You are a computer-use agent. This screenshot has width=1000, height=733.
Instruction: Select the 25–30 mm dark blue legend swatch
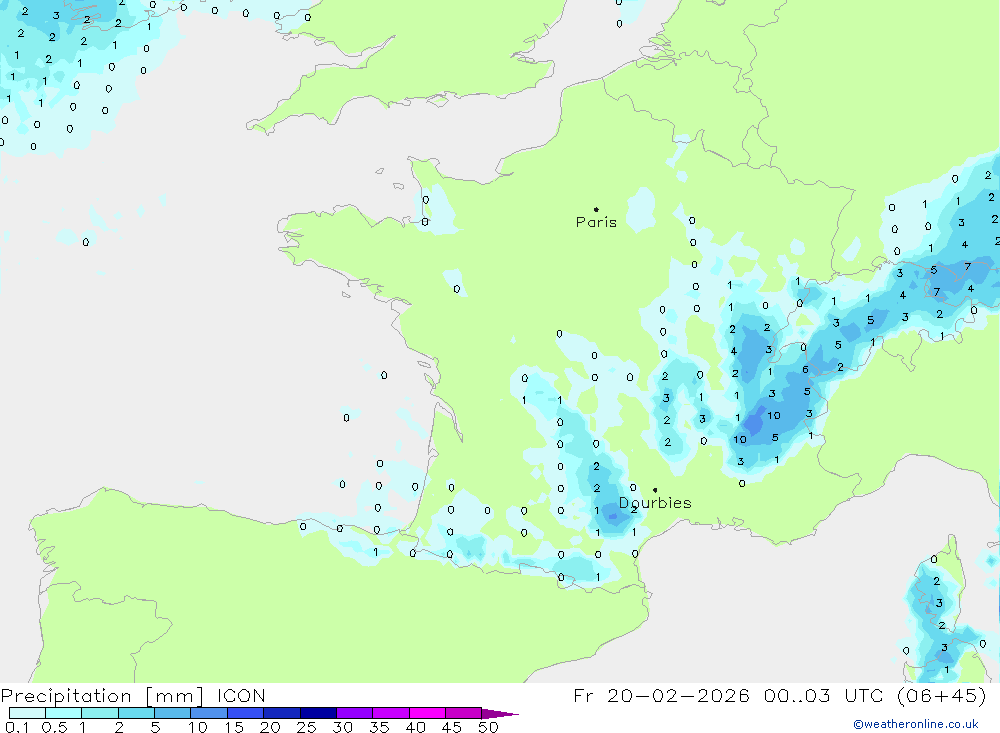point(318,713)
